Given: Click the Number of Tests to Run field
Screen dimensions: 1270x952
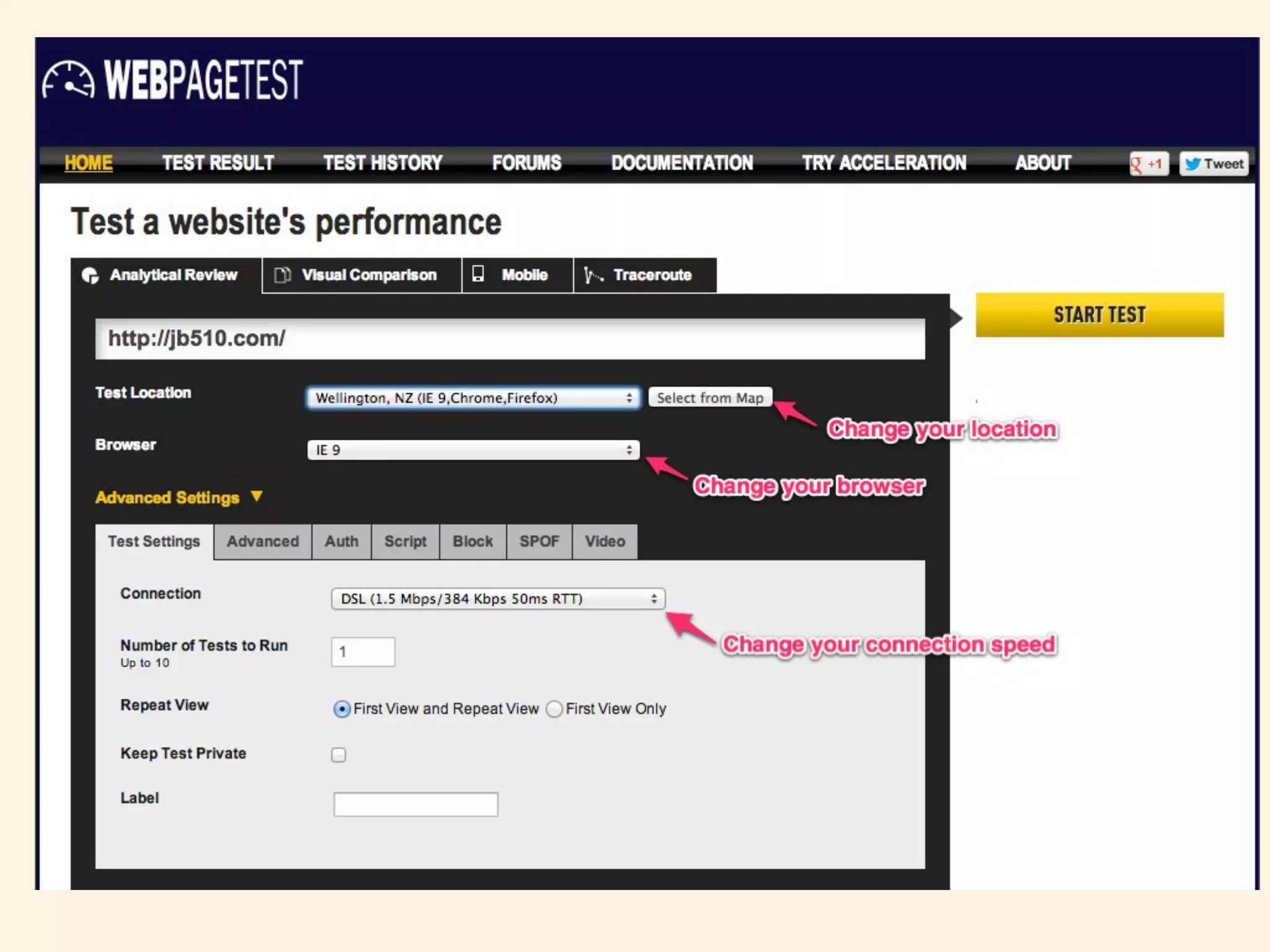Looking at the screenshot, I should [363, 652].
